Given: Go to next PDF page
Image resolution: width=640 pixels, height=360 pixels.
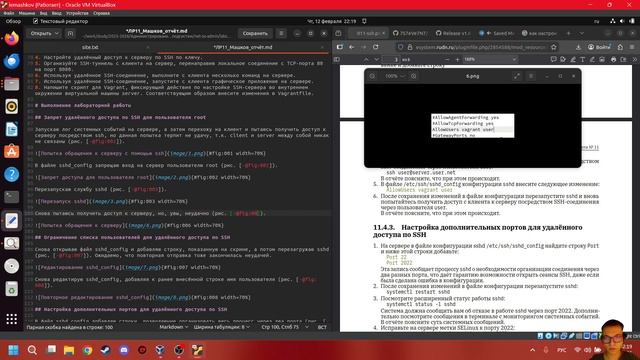Looking at the screenshot, I should click(x=376, y=59).
